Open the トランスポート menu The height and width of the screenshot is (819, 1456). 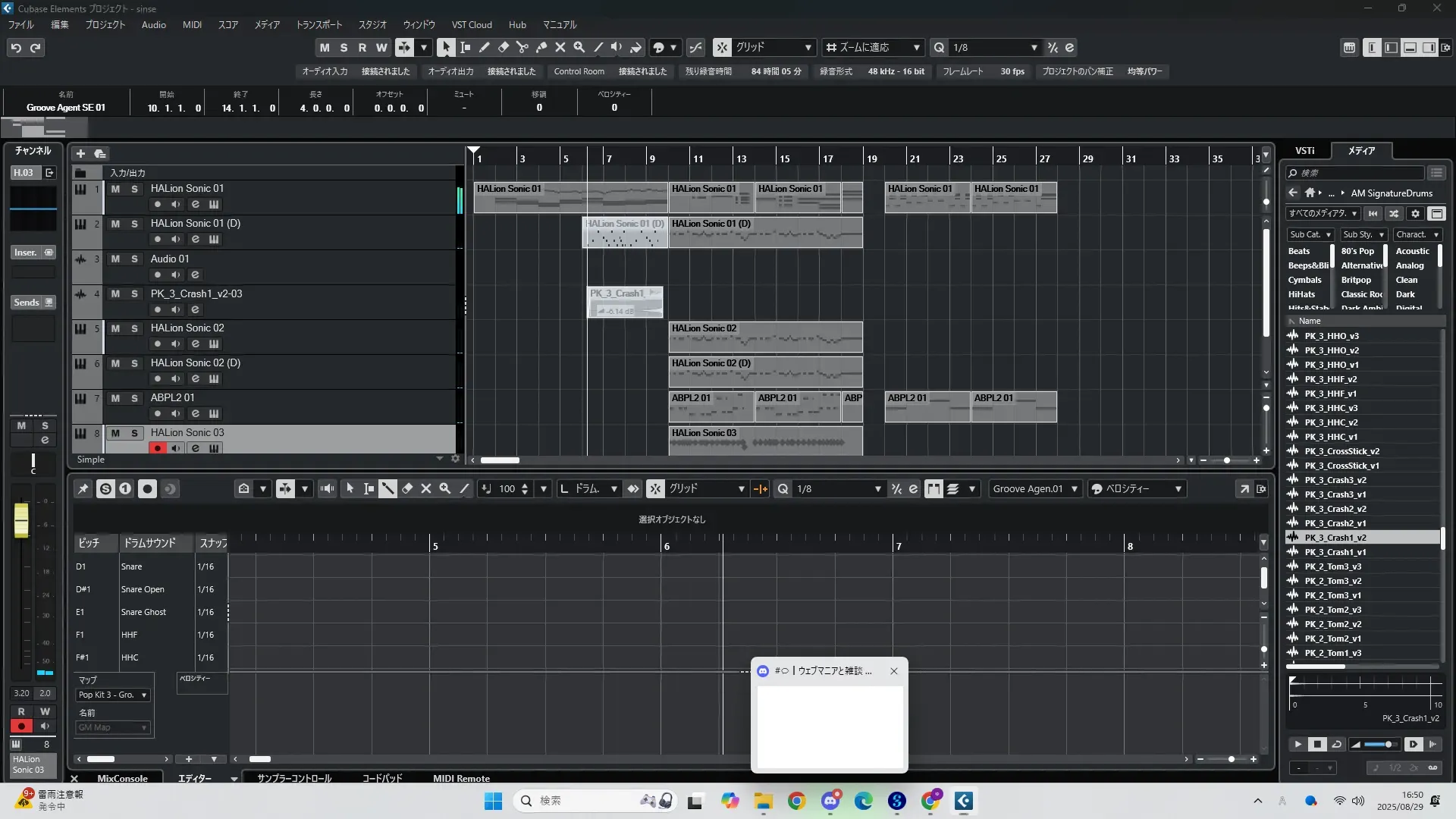click(318, 25)
